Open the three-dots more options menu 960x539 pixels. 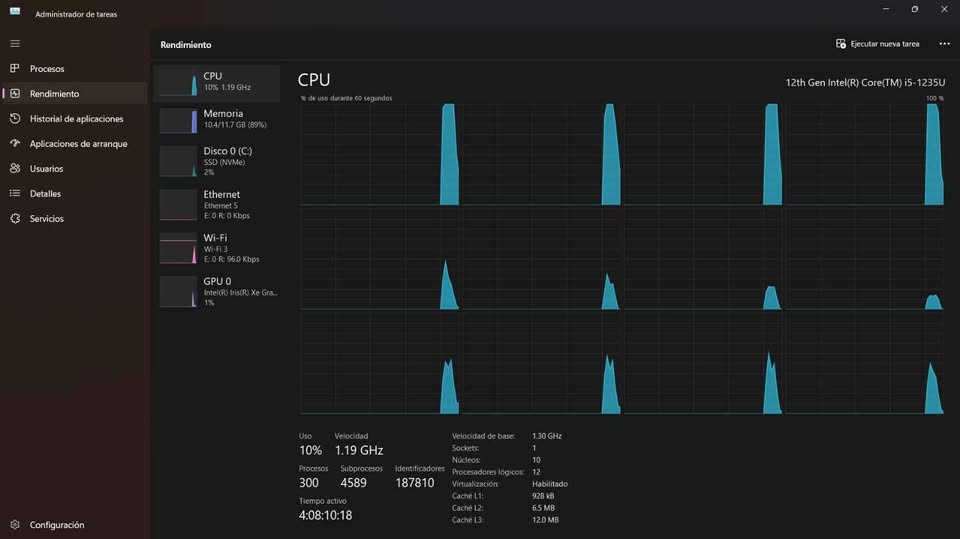click(x=944, y=43)
